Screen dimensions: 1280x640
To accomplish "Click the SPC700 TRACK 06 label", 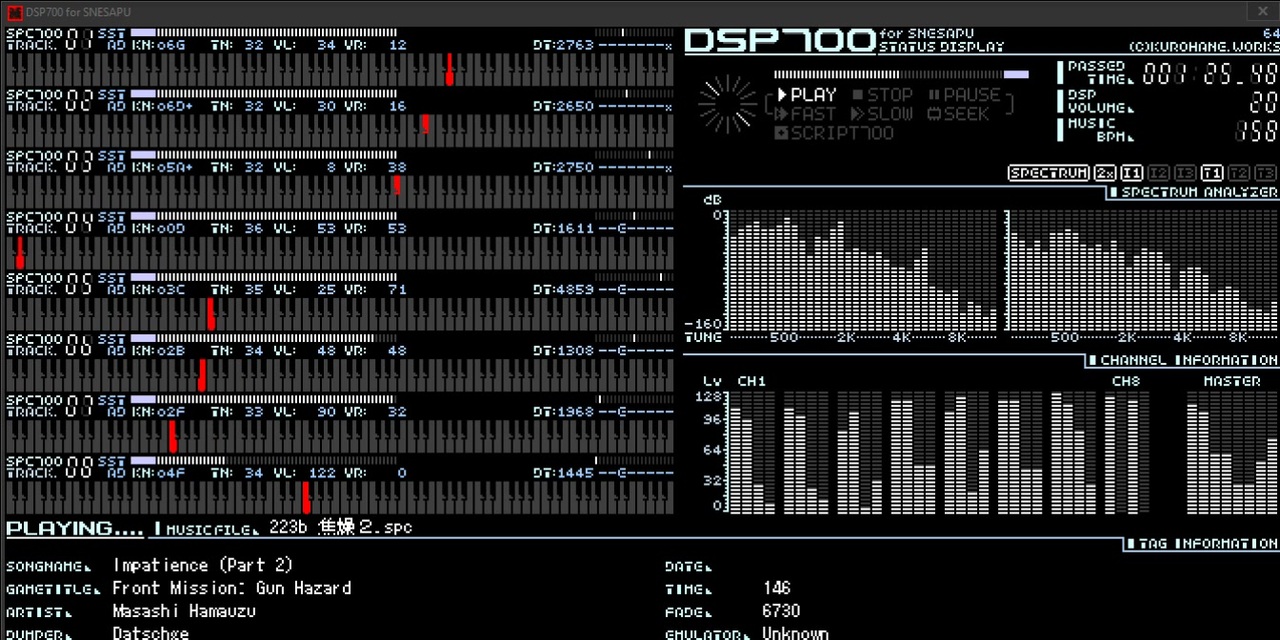I will [x=49, y=344].
